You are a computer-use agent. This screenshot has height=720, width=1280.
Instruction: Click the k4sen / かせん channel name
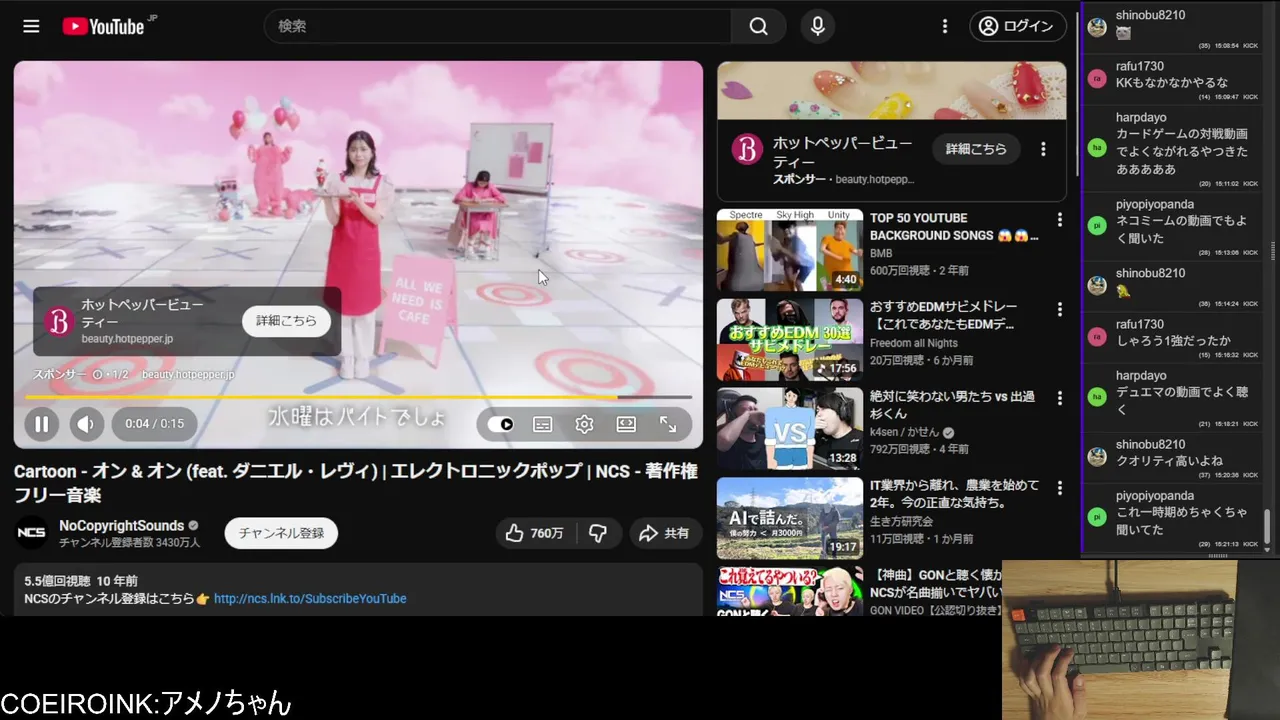905,432
